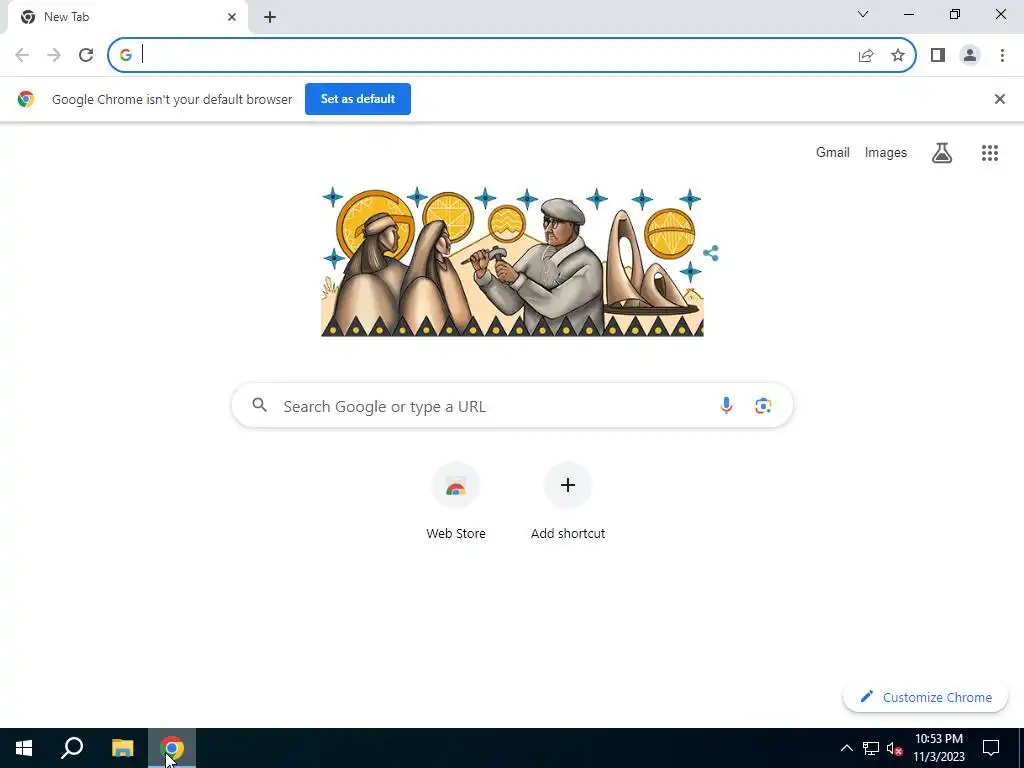Show hidden system tray icons

click(846, 748)
